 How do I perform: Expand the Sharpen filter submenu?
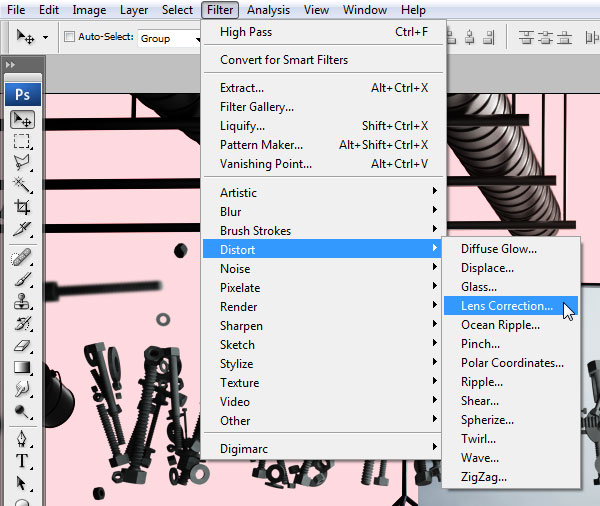(x=324, y=325)
